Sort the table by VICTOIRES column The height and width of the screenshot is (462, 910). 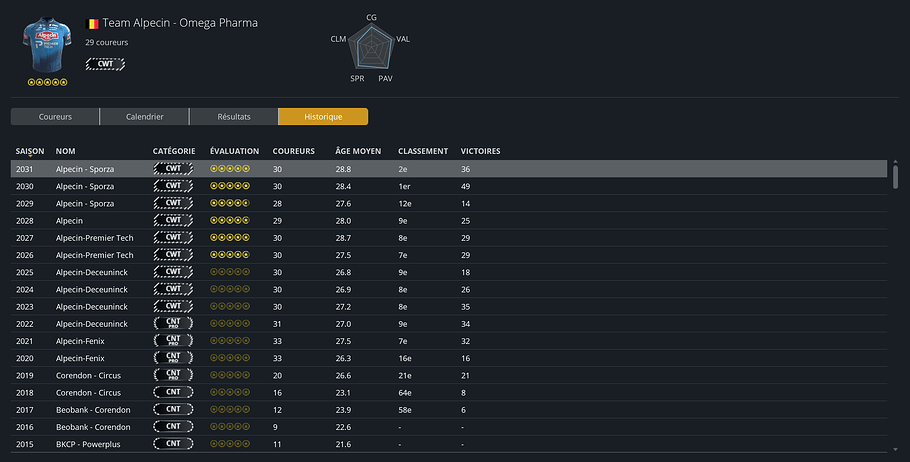point(480,151)
